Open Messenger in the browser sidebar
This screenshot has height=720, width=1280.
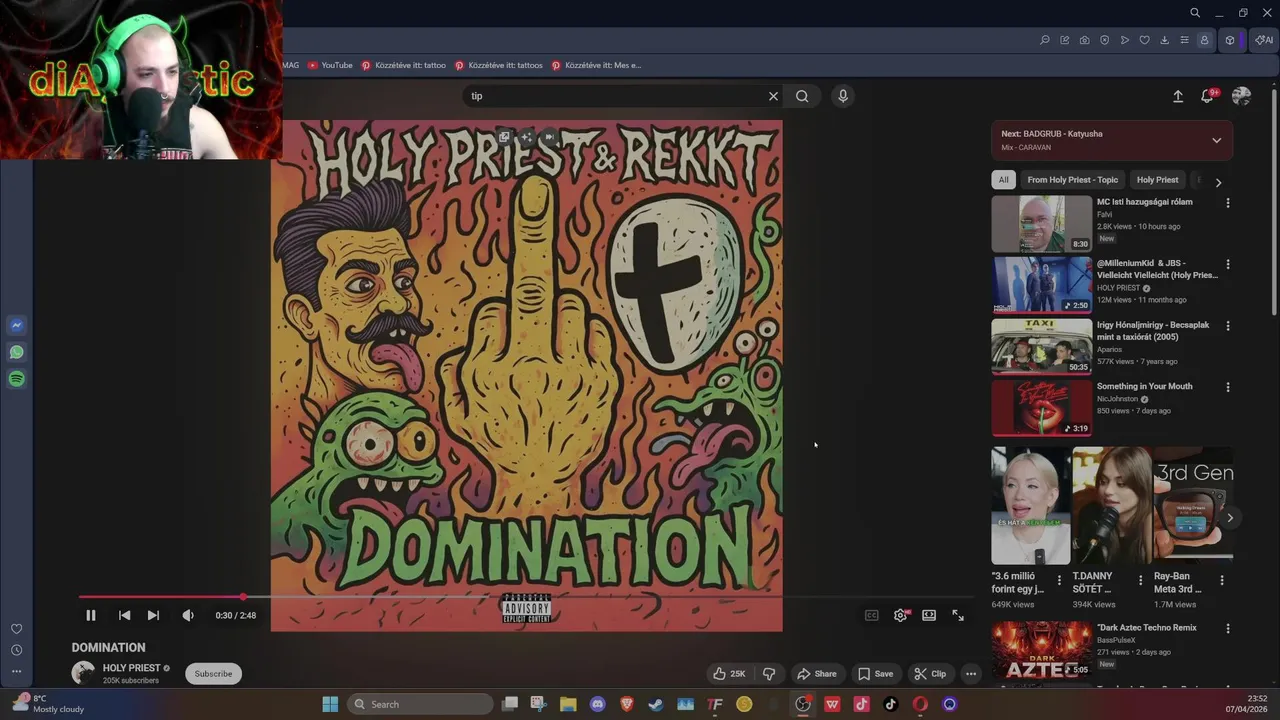click(x=16, y=325)
